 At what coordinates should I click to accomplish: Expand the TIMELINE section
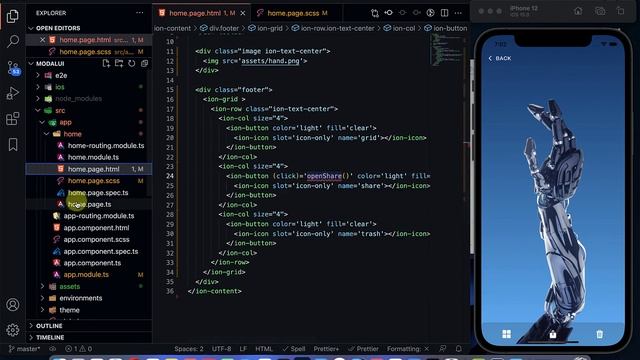point(89,338)
